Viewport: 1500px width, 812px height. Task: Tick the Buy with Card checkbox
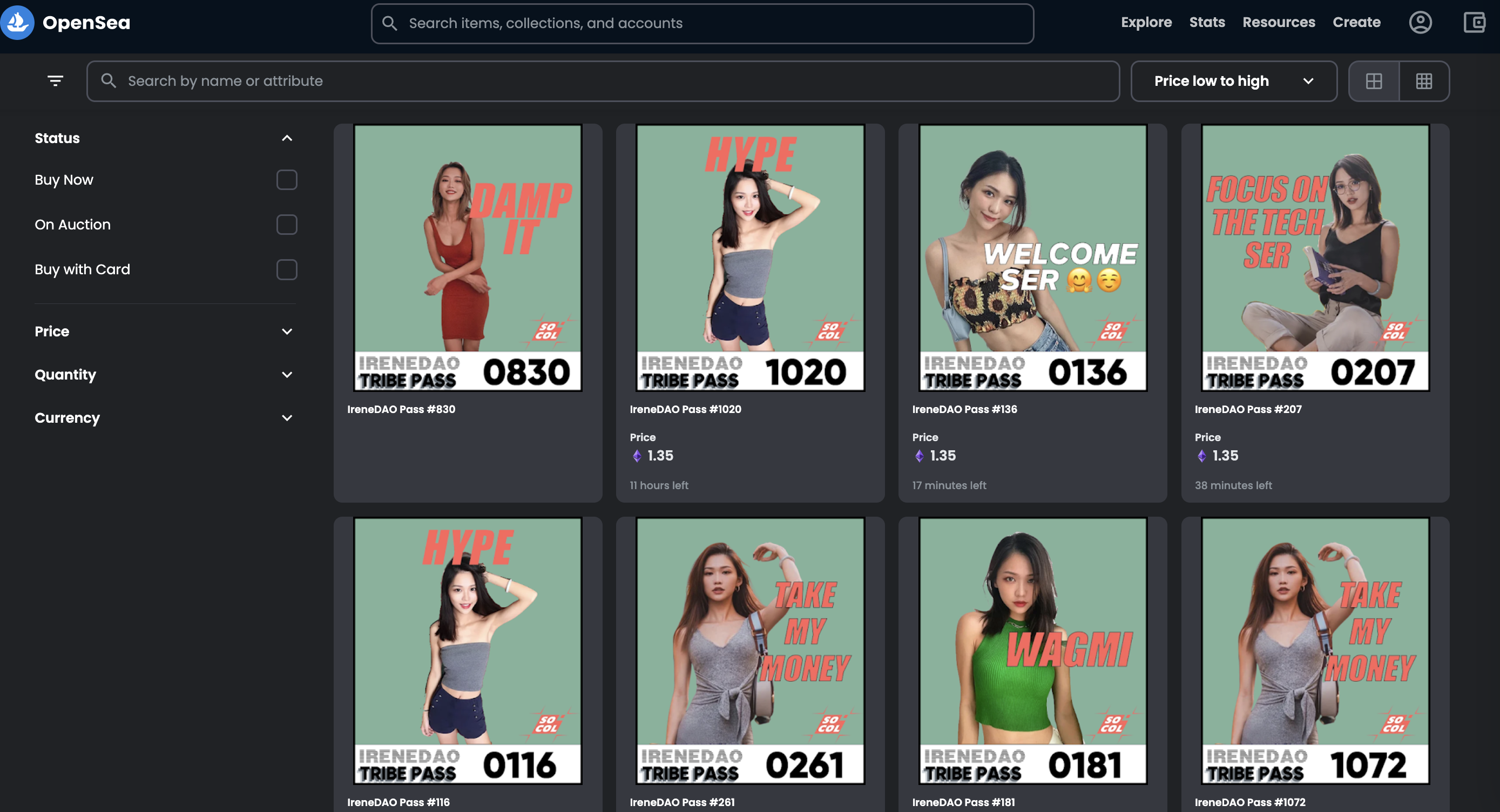pos(287,269)
